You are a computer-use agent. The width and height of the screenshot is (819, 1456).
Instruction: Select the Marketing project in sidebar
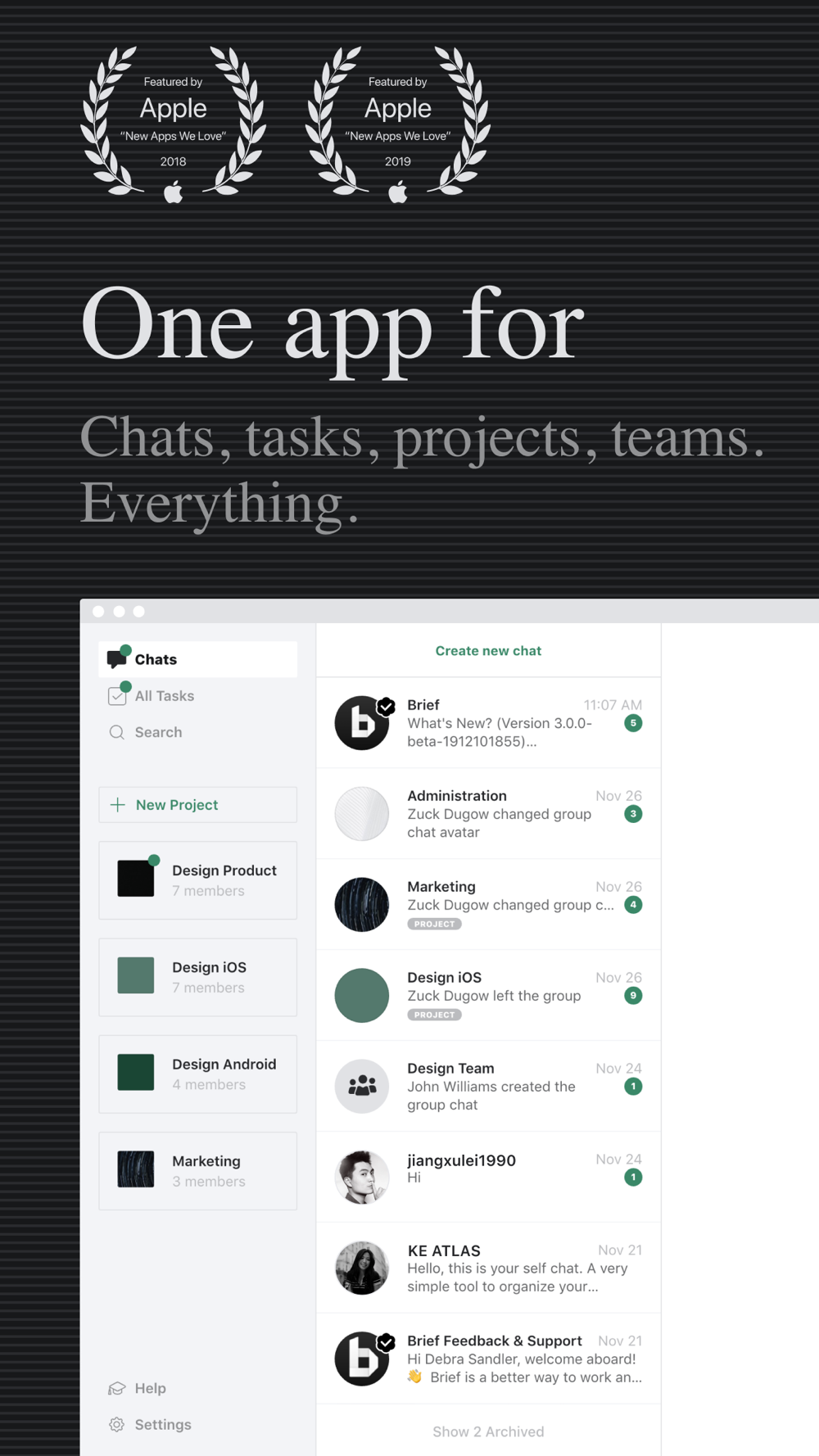(197, 1171)
